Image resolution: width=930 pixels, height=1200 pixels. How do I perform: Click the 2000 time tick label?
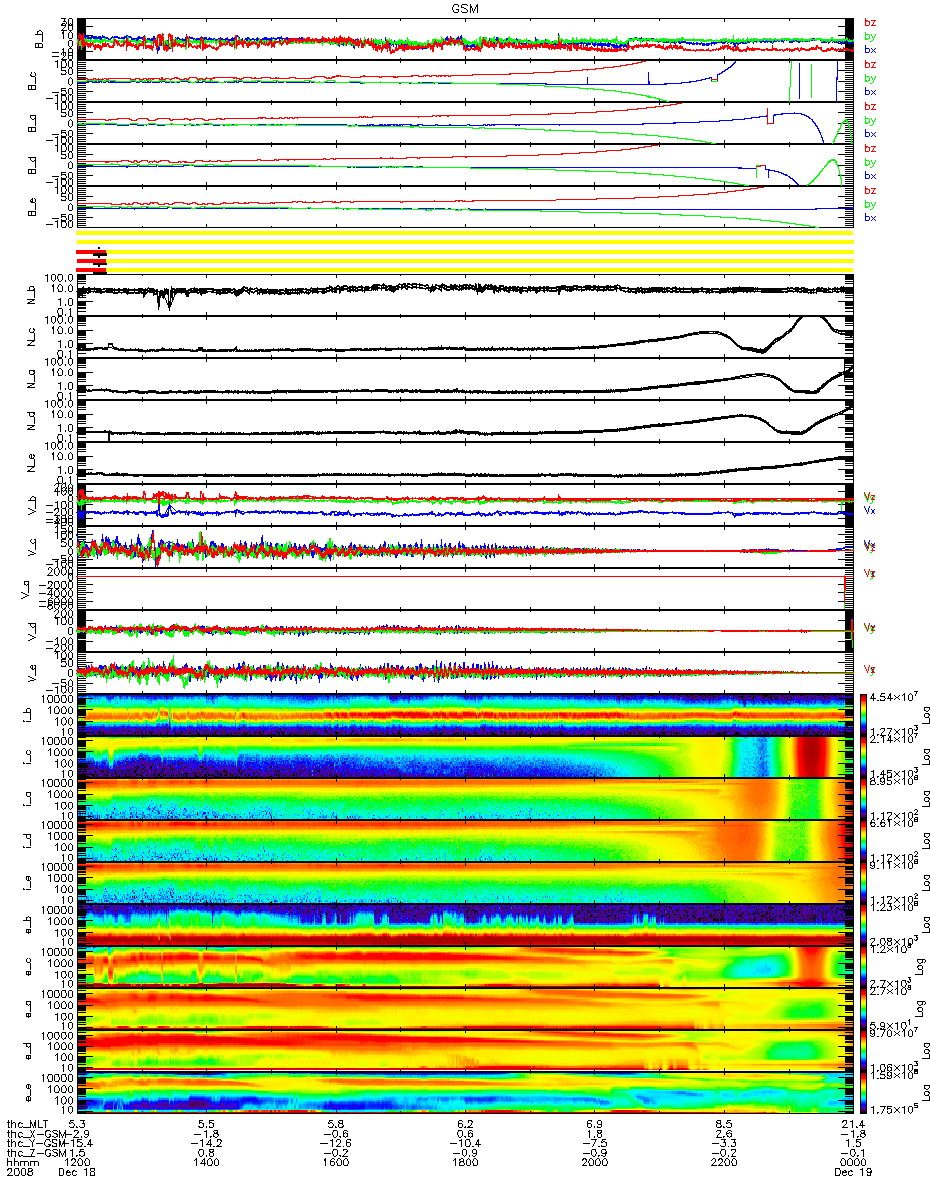pos(594,1163)
